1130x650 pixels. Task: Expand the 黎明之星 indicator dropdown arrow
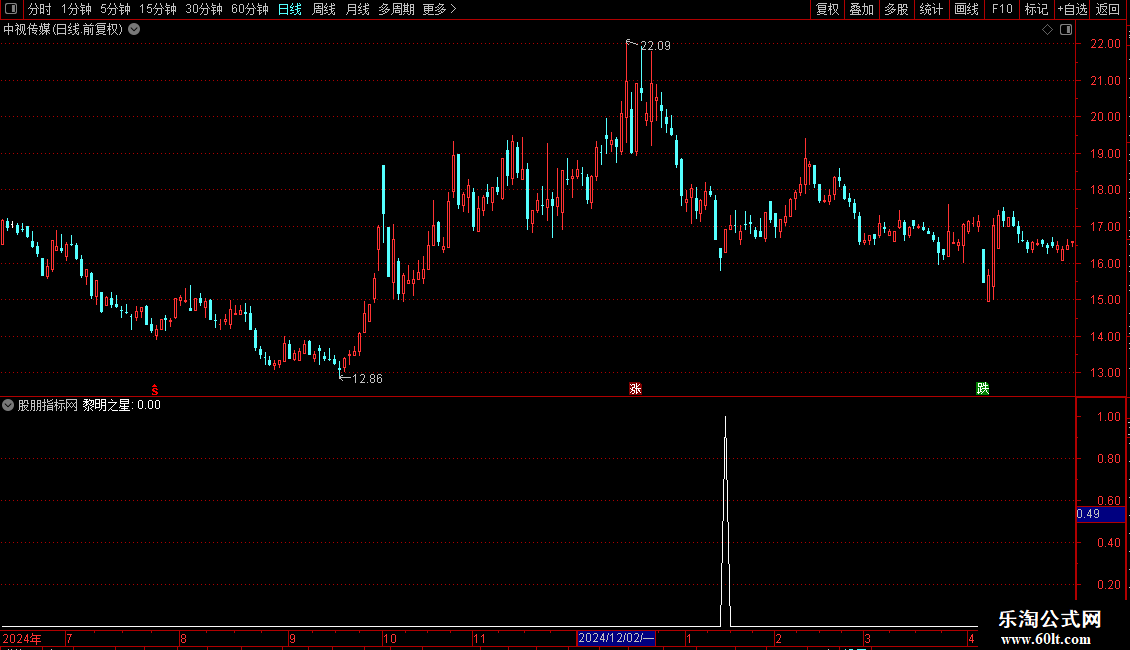click(x=8, y=405)
